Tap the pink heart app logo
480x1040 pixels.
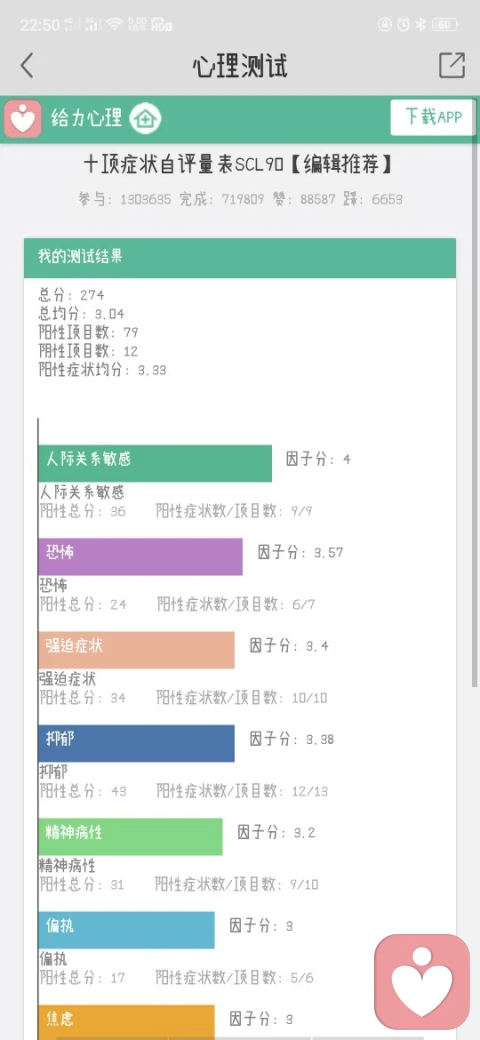click(23, 119)
